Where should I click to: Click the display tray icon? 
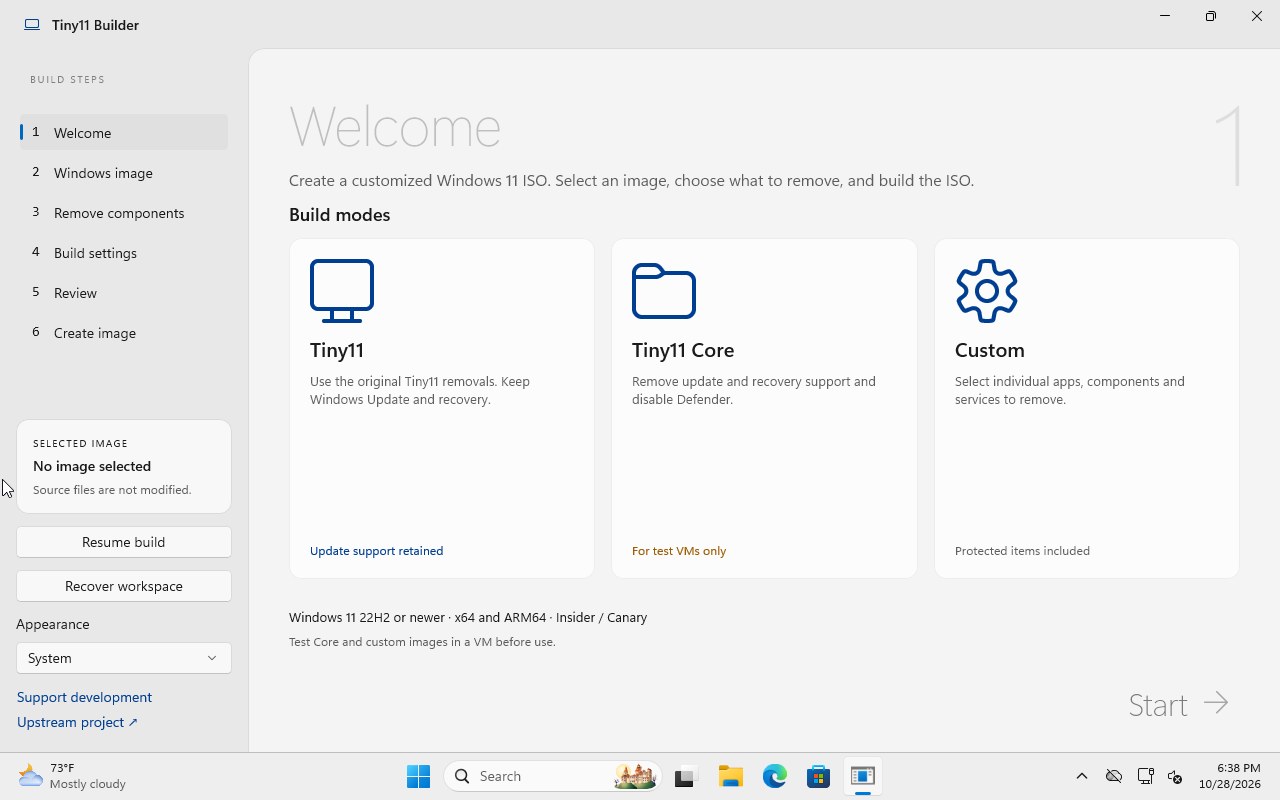point(1146,776)
